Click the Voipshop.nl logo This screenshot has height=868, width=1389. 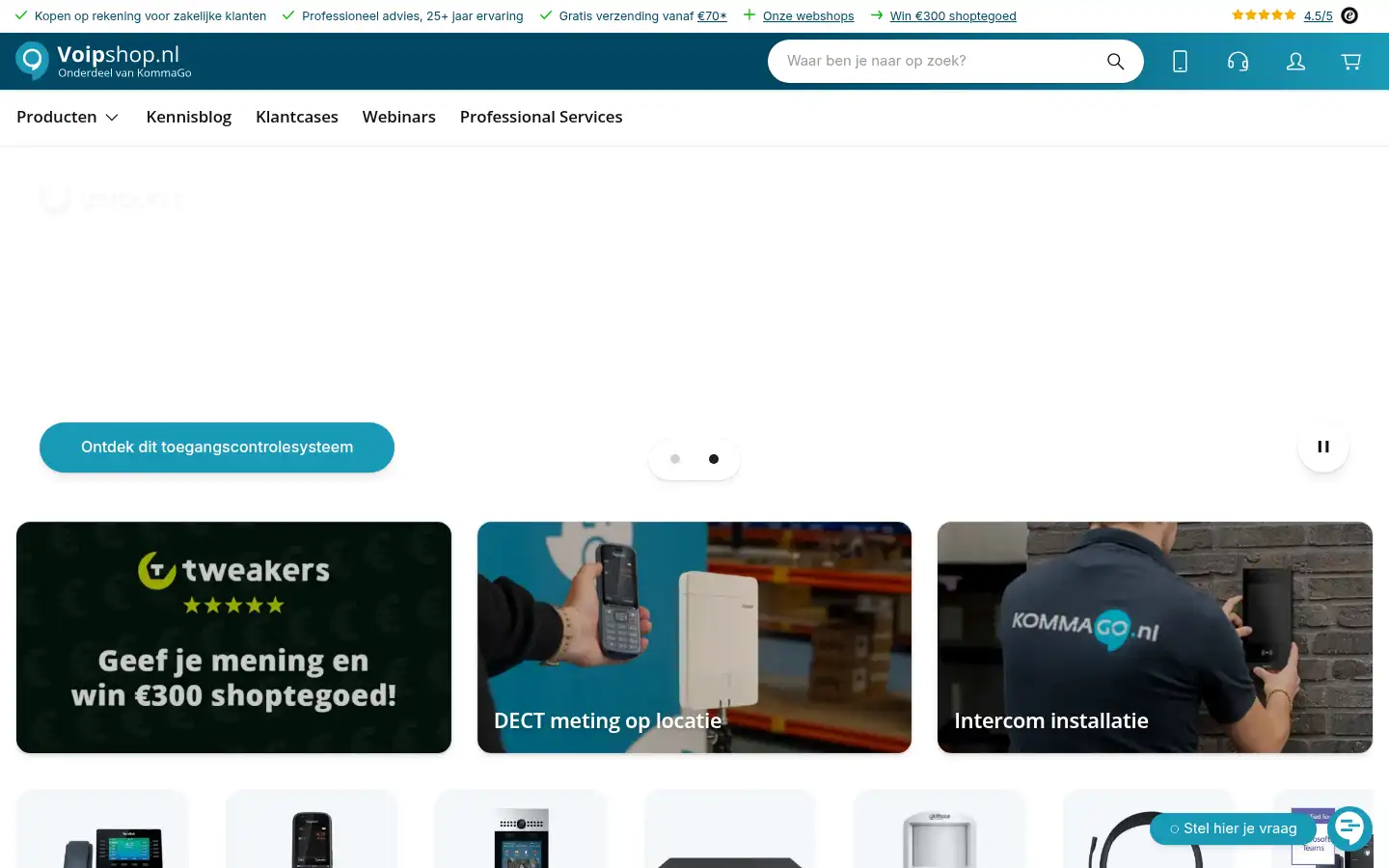pos(103,60)
